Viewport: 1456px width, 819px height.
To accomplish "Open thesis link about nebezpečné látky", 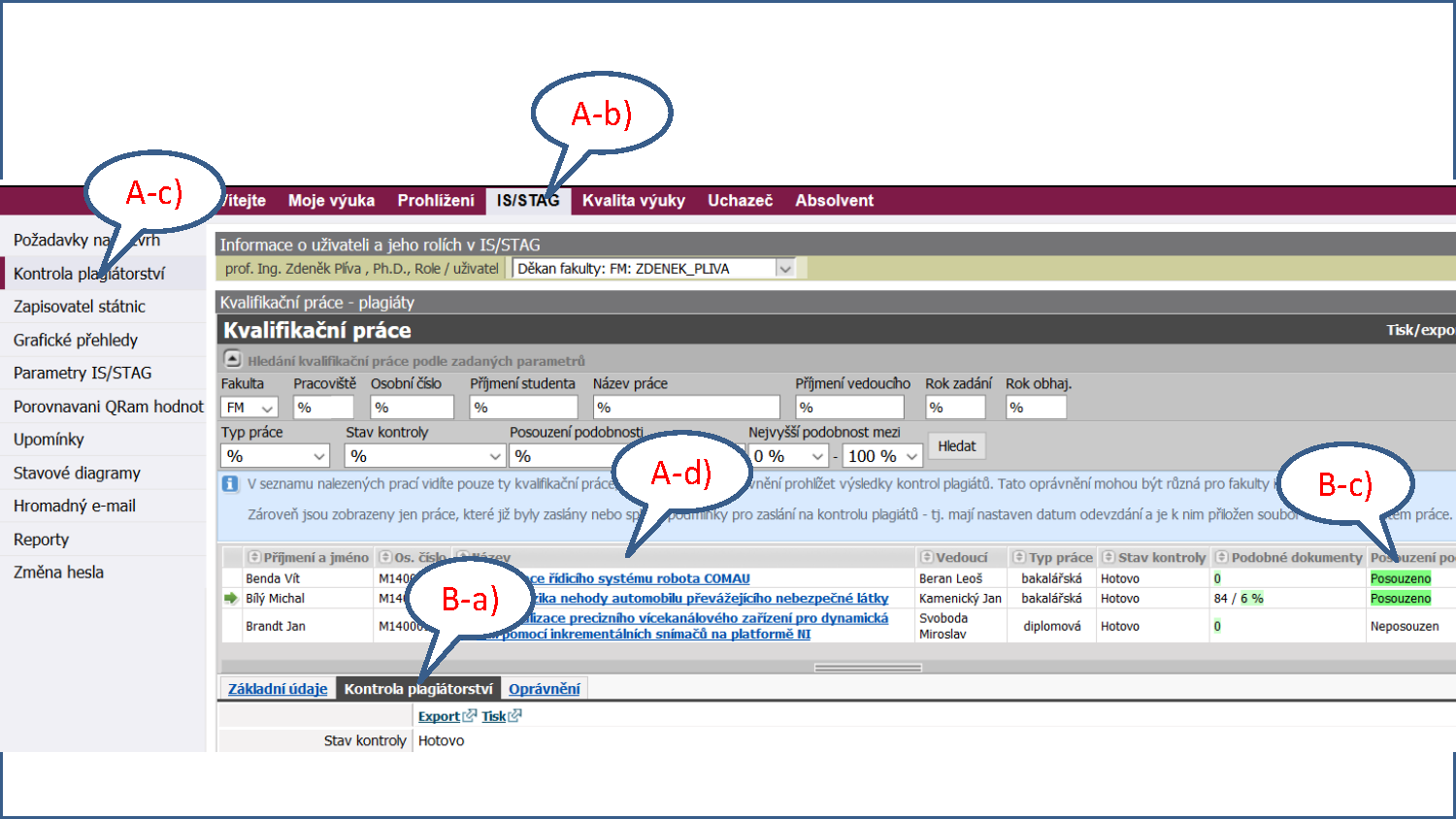I will pos(711,599).
